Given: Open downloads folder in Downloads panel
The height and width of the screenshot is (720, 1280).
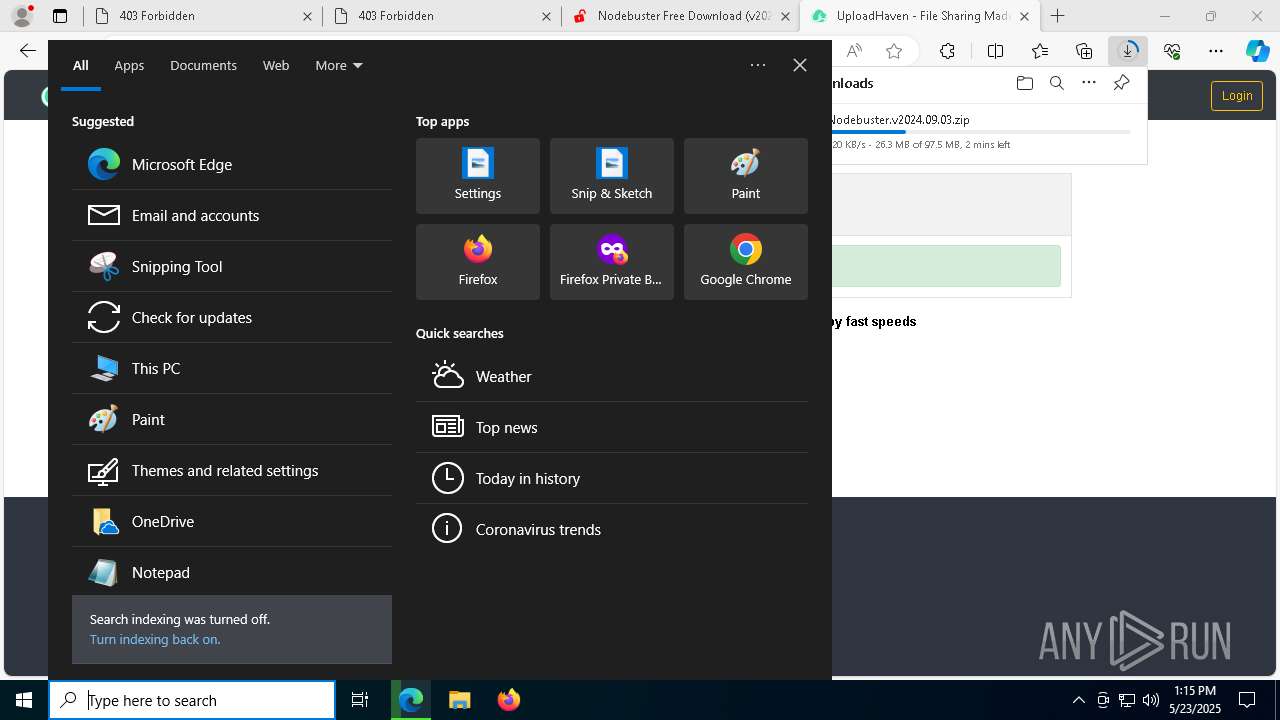Looking at the screenshot, I should tap(1024, 83).
